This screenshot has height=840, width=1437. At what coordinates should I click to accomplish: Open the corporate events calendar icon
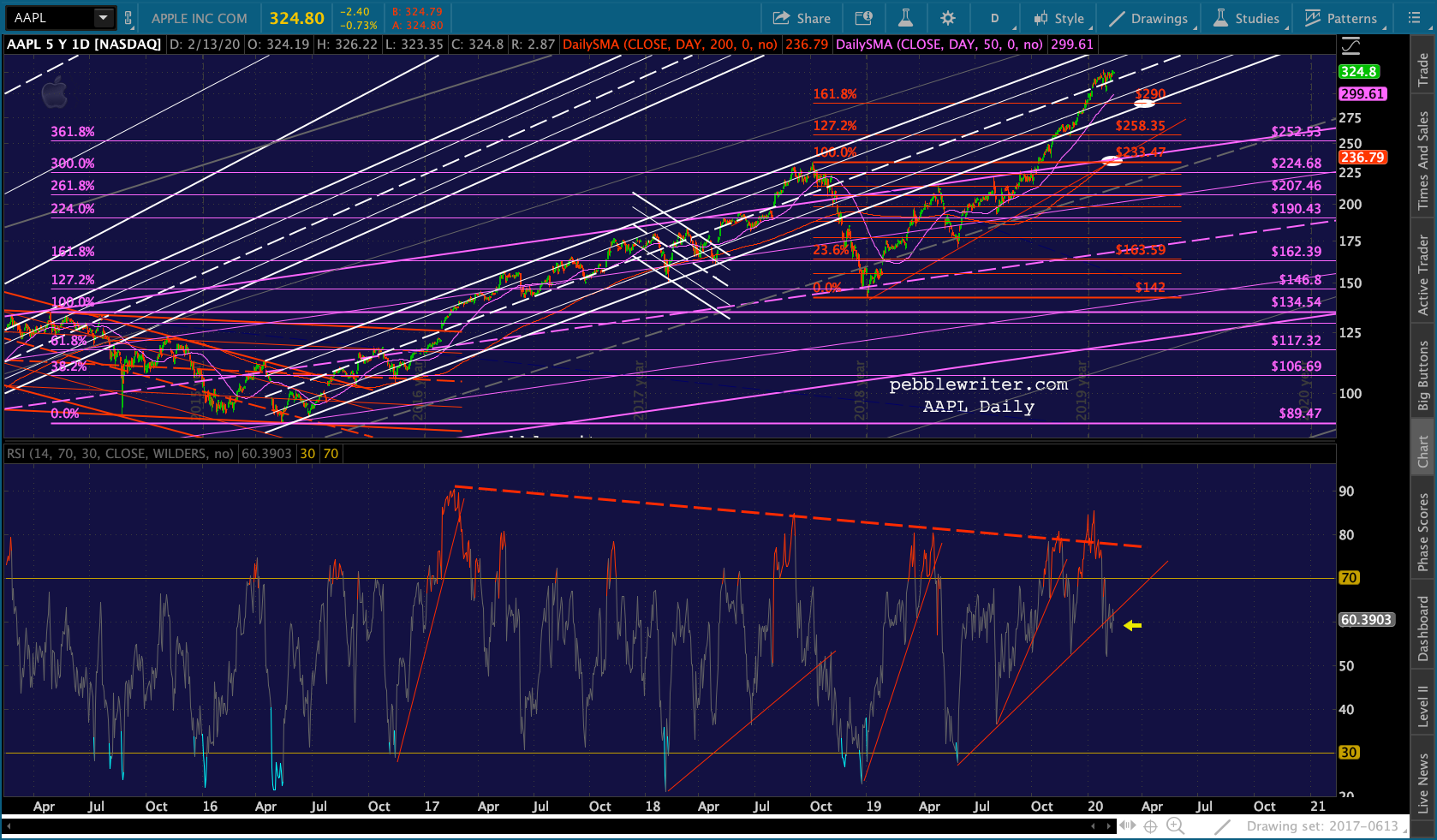click(x=864, y=18)
